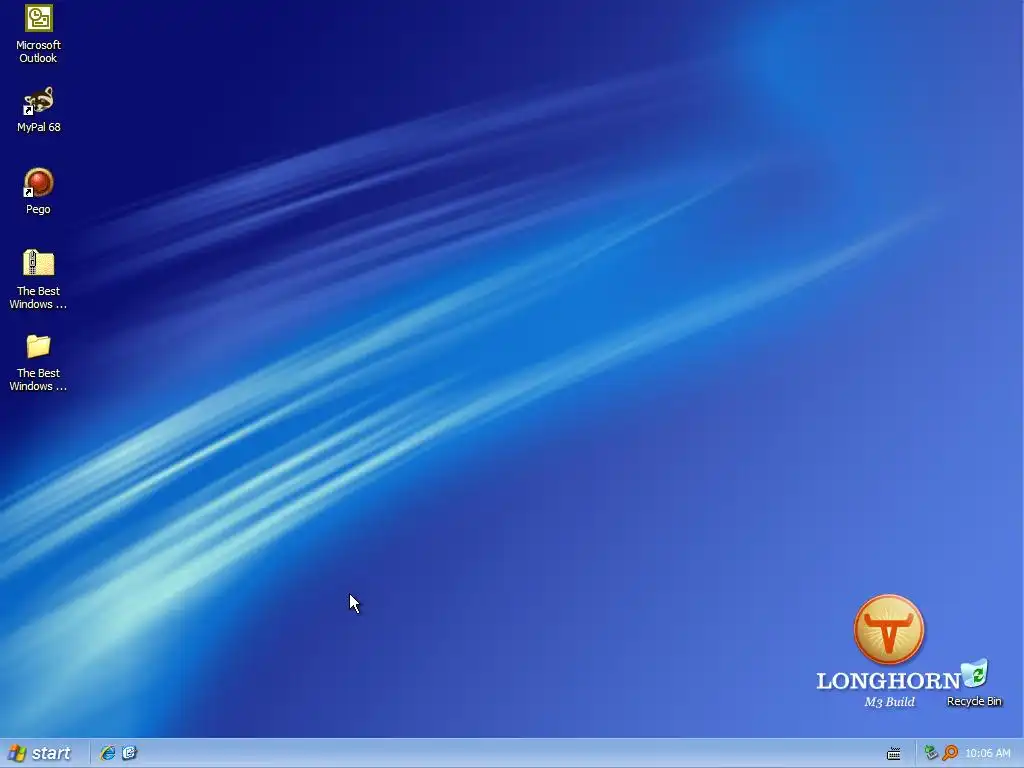Image resolution: width=1024 pixels, height=768 pixels.
Task: Click the Safely Remove Hardware tray icon
Action: click(931, 753)
